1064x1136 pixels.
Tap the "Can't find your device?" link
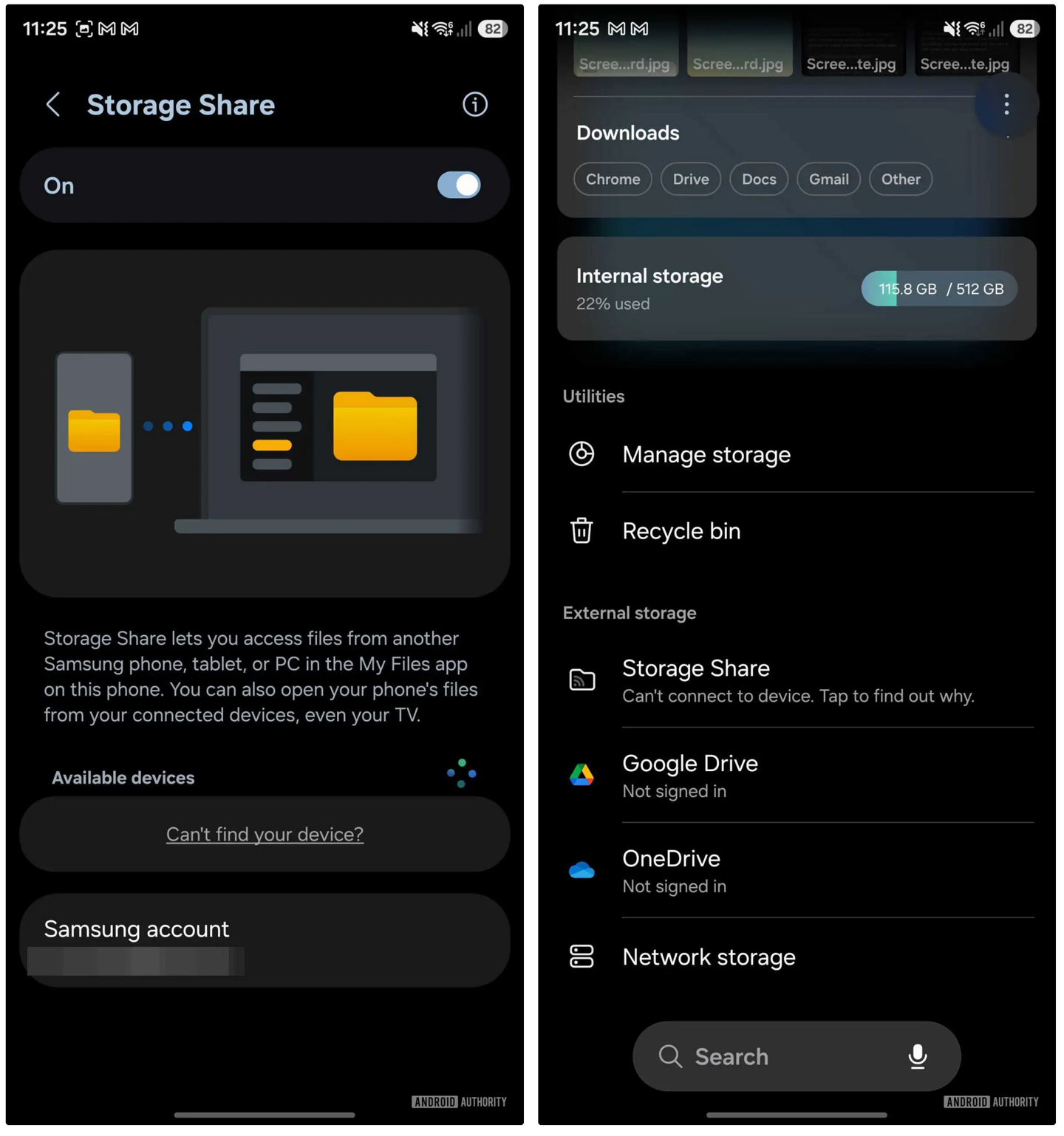265,834
